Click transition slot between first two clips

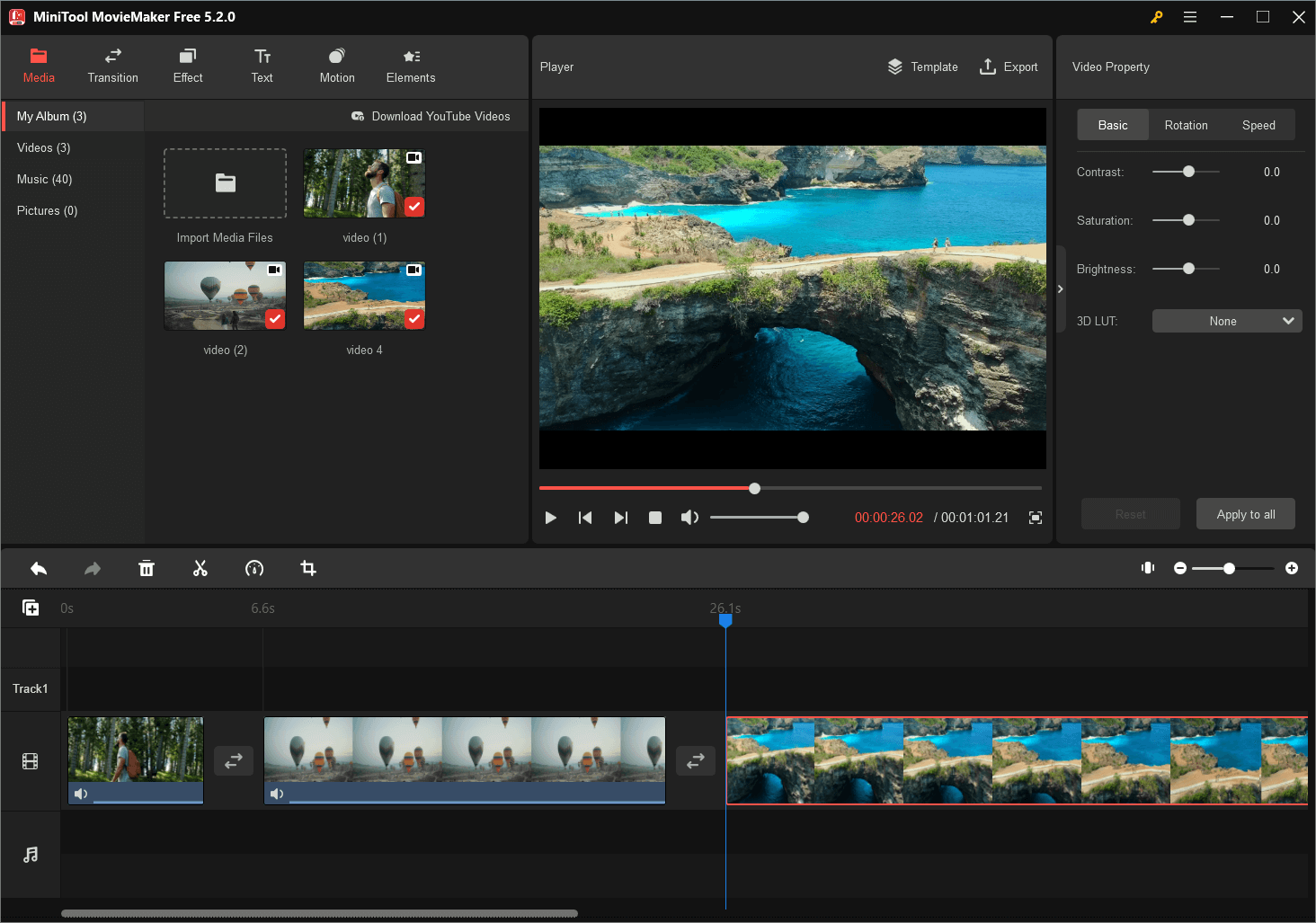(234, 760)
